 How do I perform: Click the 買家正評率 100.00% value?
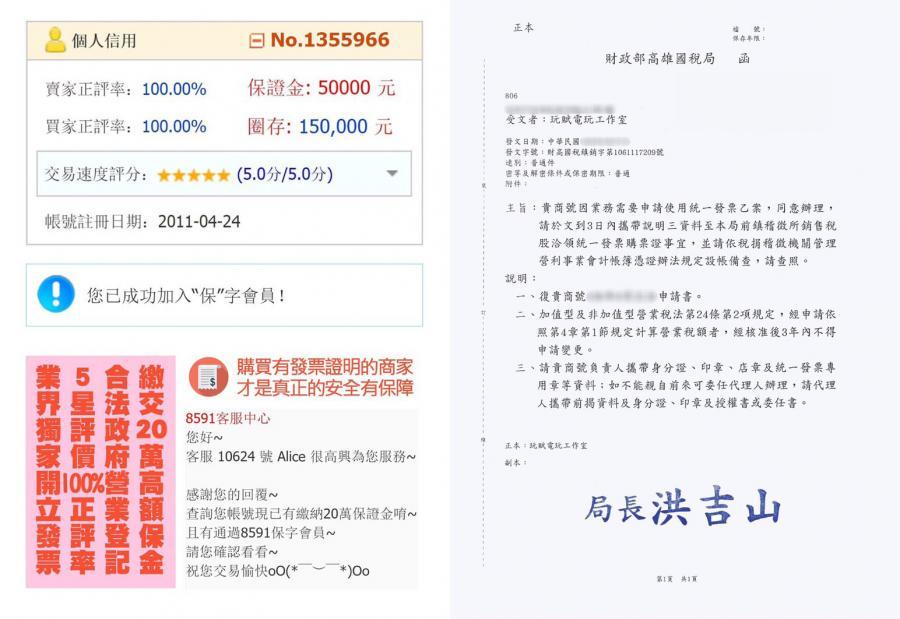(174, 127)
